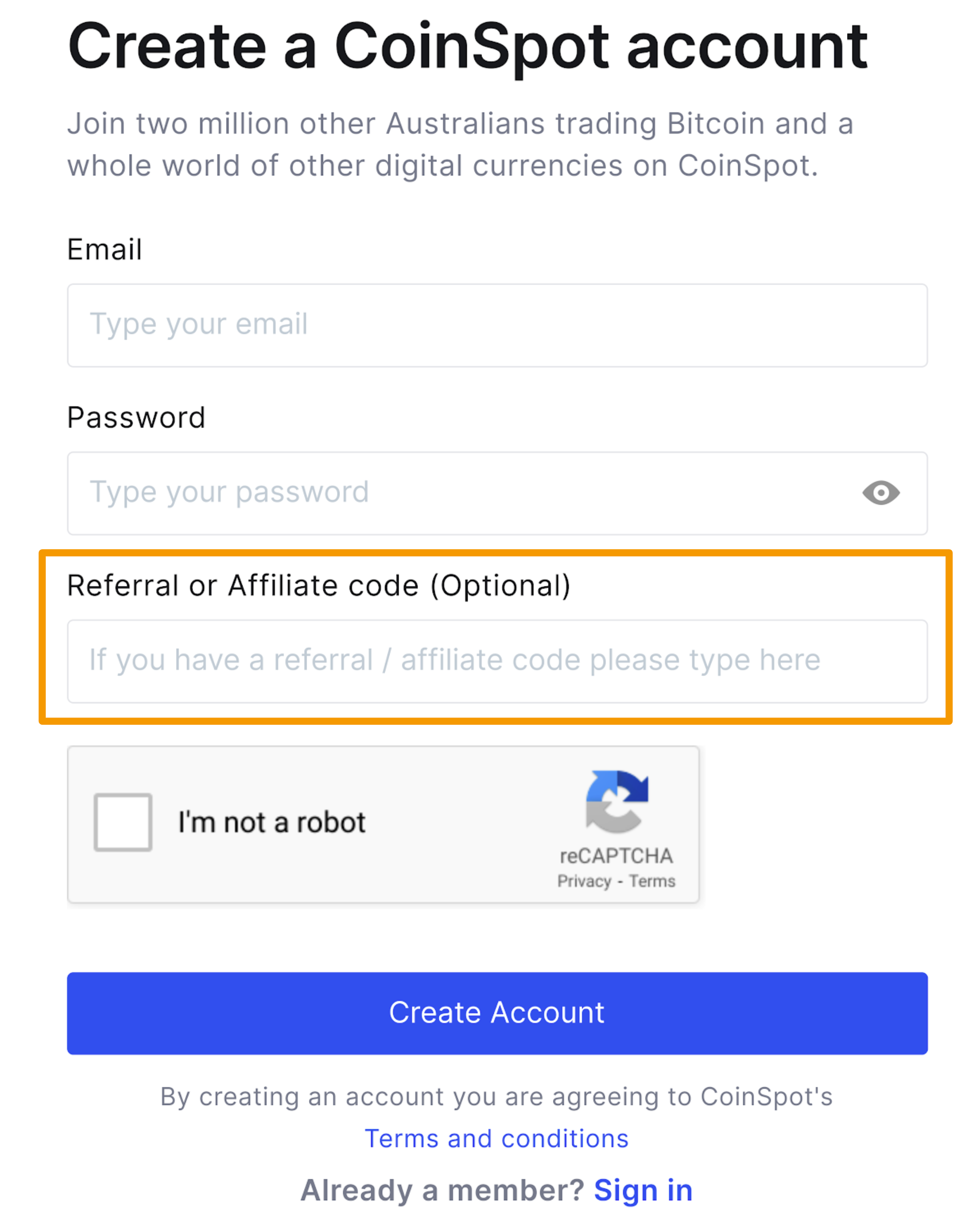Click the reCAPTCHA wordmark text
Viewport: 980px width, 1224px height.
click(x=616, y=856)
